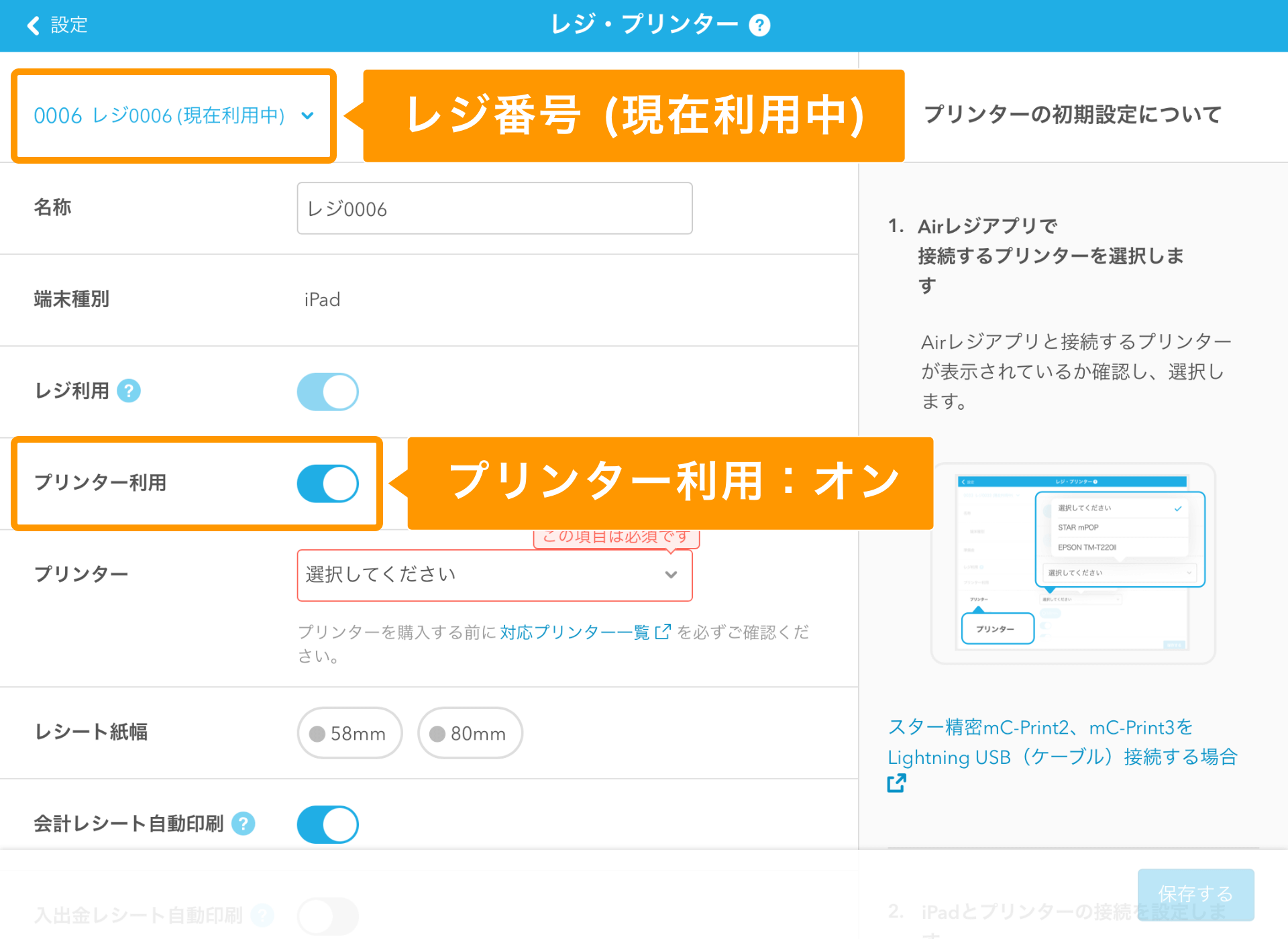
Task: Click the help icon beside 会計レシート自動印刷
Action: click(244, 824)
